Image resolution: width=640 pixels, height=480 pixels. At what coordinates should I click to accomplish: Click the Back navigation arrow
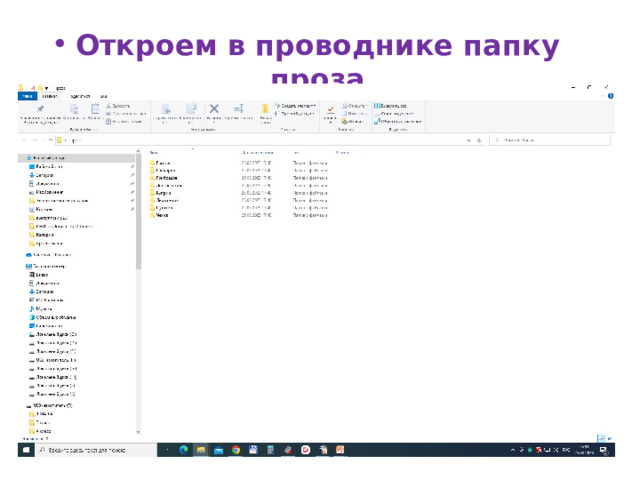click(24, 140)
